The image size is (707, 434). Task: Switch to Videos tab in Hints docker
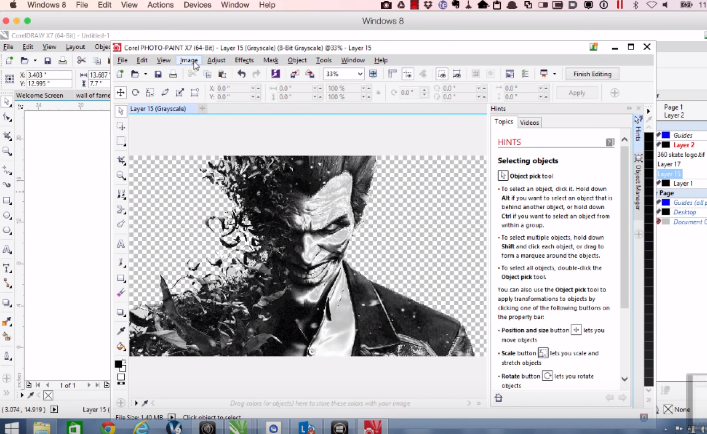tap(529, 123)
